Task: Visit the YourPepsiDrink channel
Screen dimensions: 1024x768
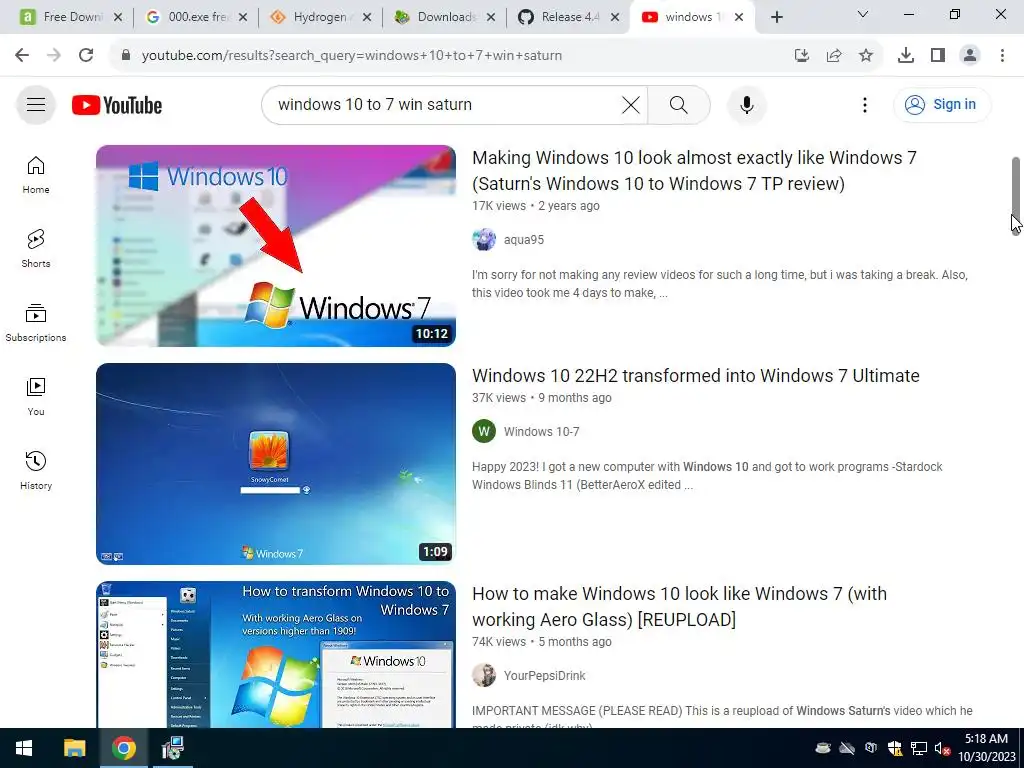Action: pyautogui.click(x=545, y=676)
